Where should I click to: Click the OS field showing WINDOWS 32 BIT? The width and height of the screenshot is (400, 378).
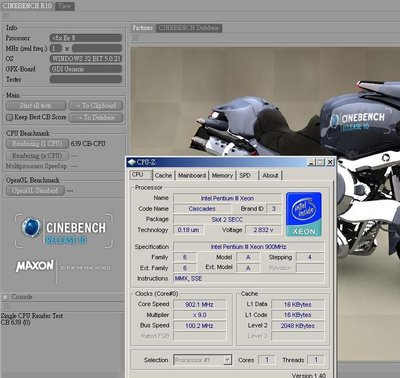[86, 59]
